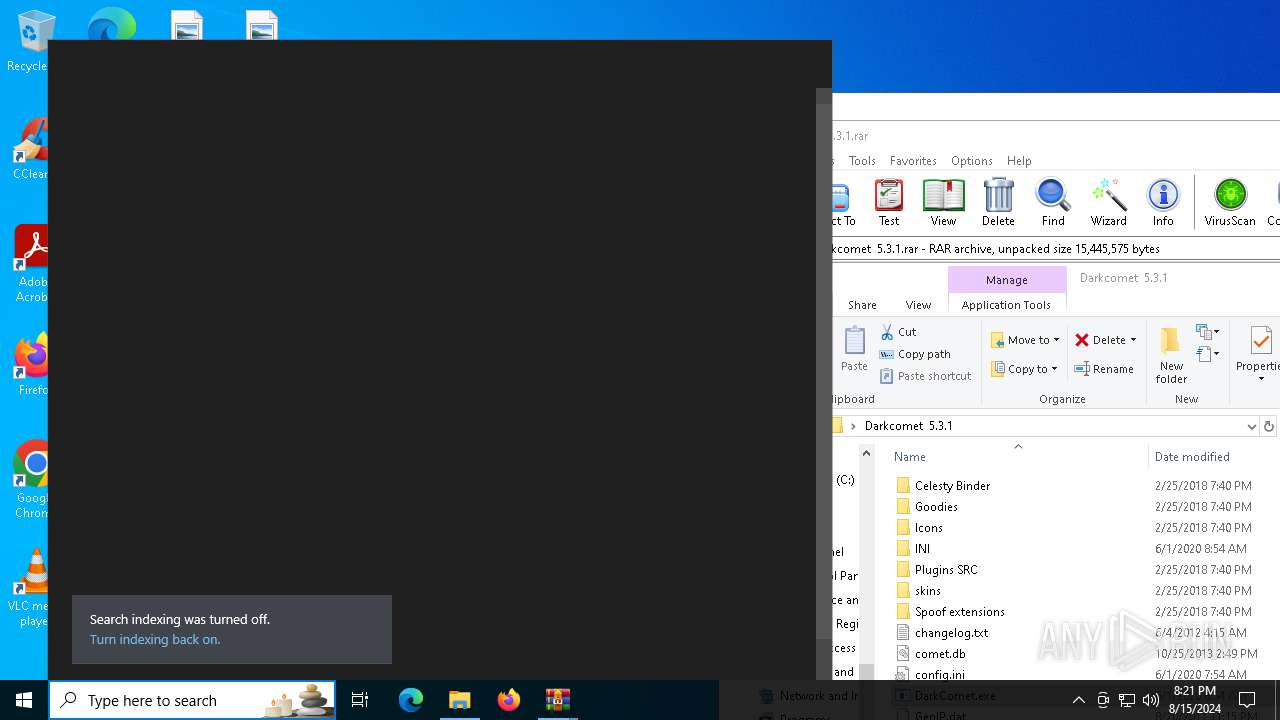Open network status in system tray
The height and width of the screenshot is (720, 1280).
[1127, 700]
